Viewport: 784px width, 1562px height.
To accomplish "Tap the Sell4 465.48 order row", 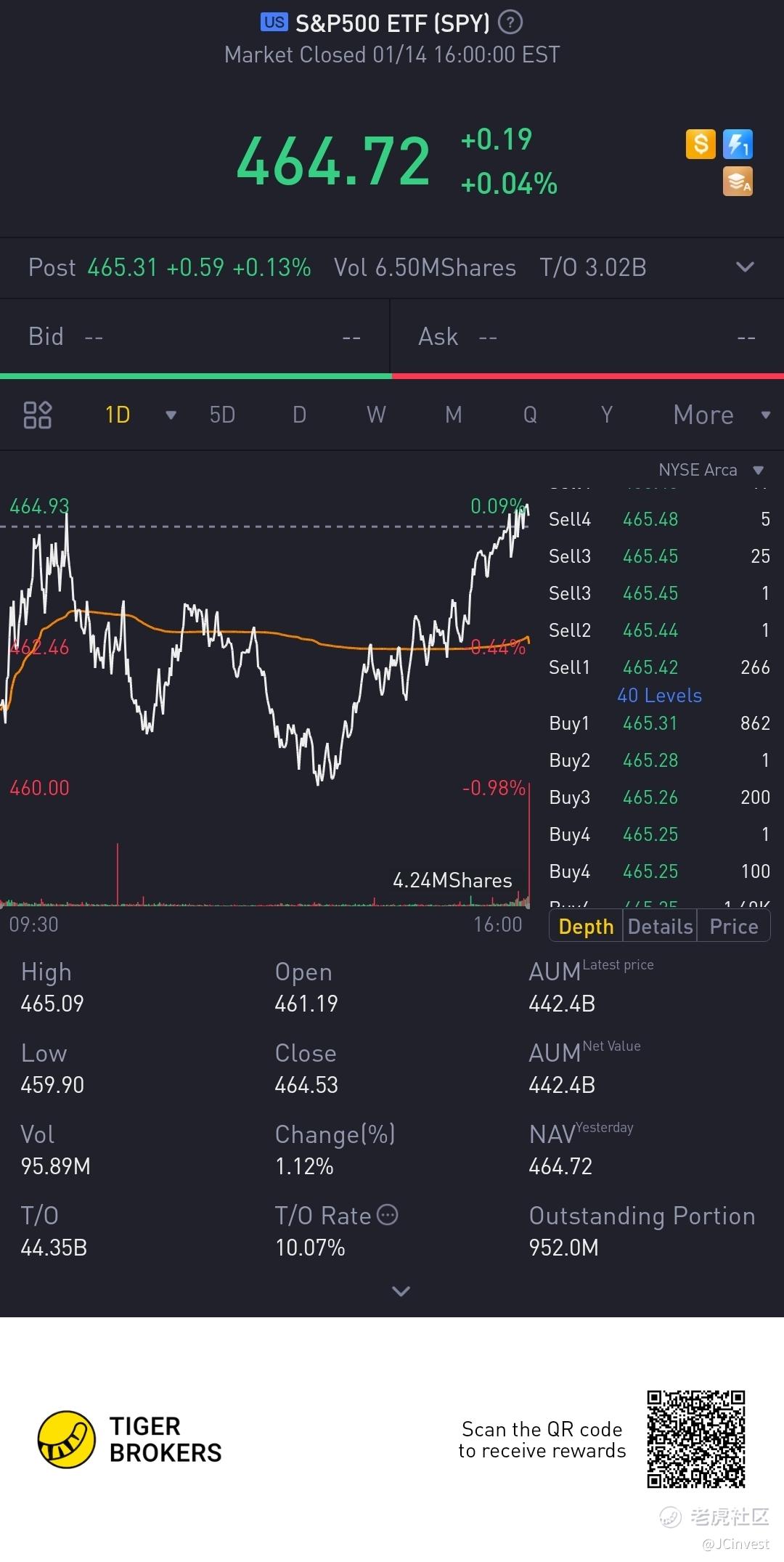I will coord(659,519).
